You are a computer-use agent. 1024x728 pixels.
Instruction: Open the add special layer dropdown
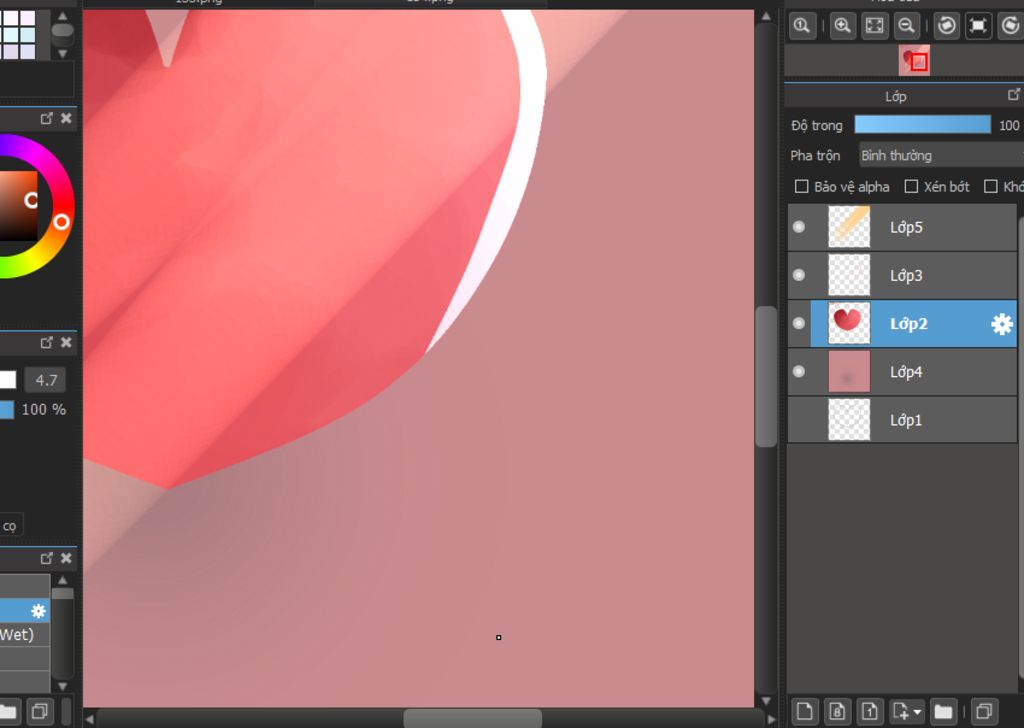(906, 711)
